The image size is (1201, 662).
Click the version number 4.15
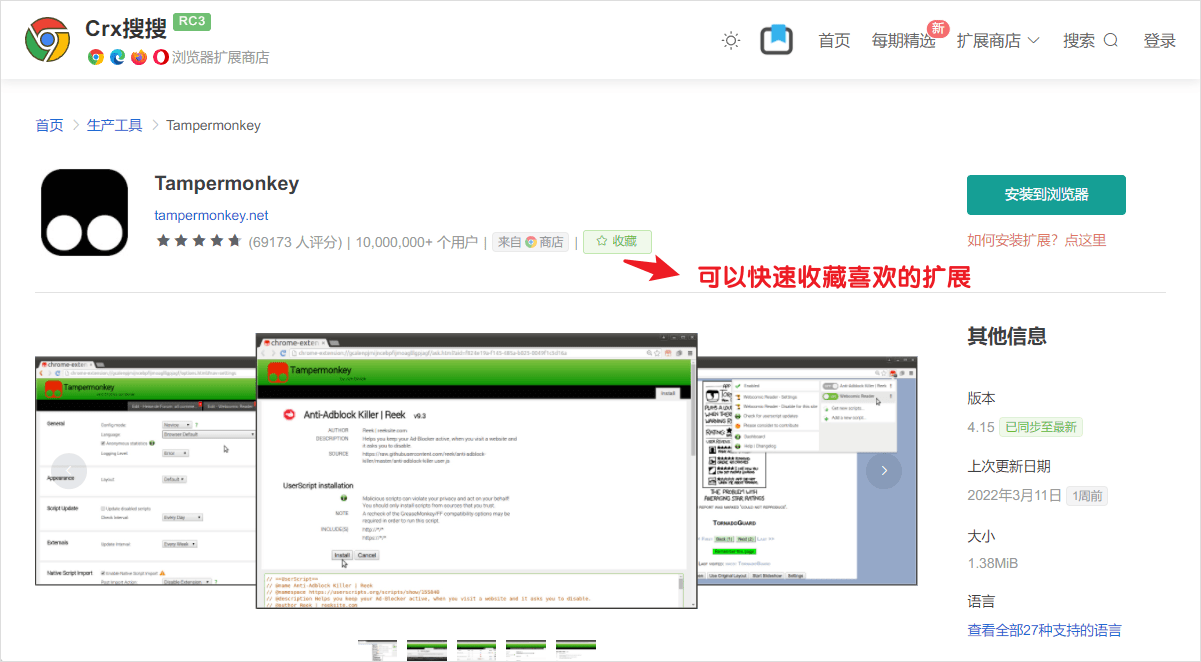click(981, 427)
